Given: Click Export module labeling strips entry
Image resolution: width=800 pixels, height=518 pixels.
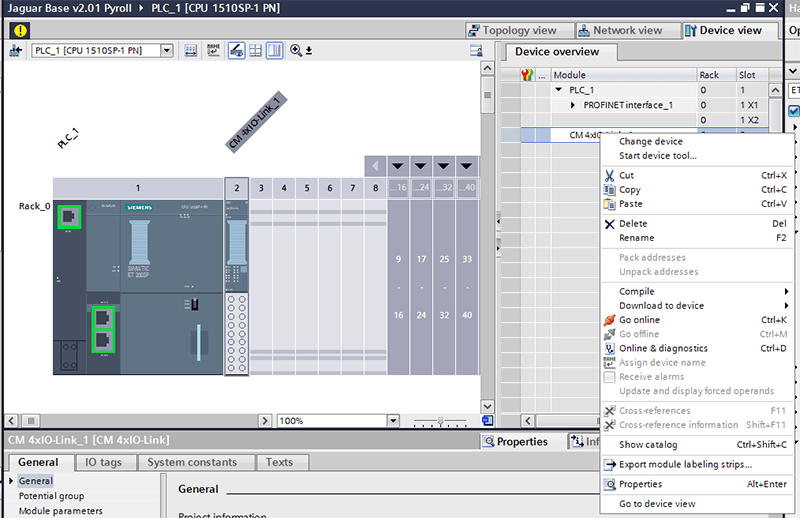Looking at the screenshot, I should click(x=697, y=465).
